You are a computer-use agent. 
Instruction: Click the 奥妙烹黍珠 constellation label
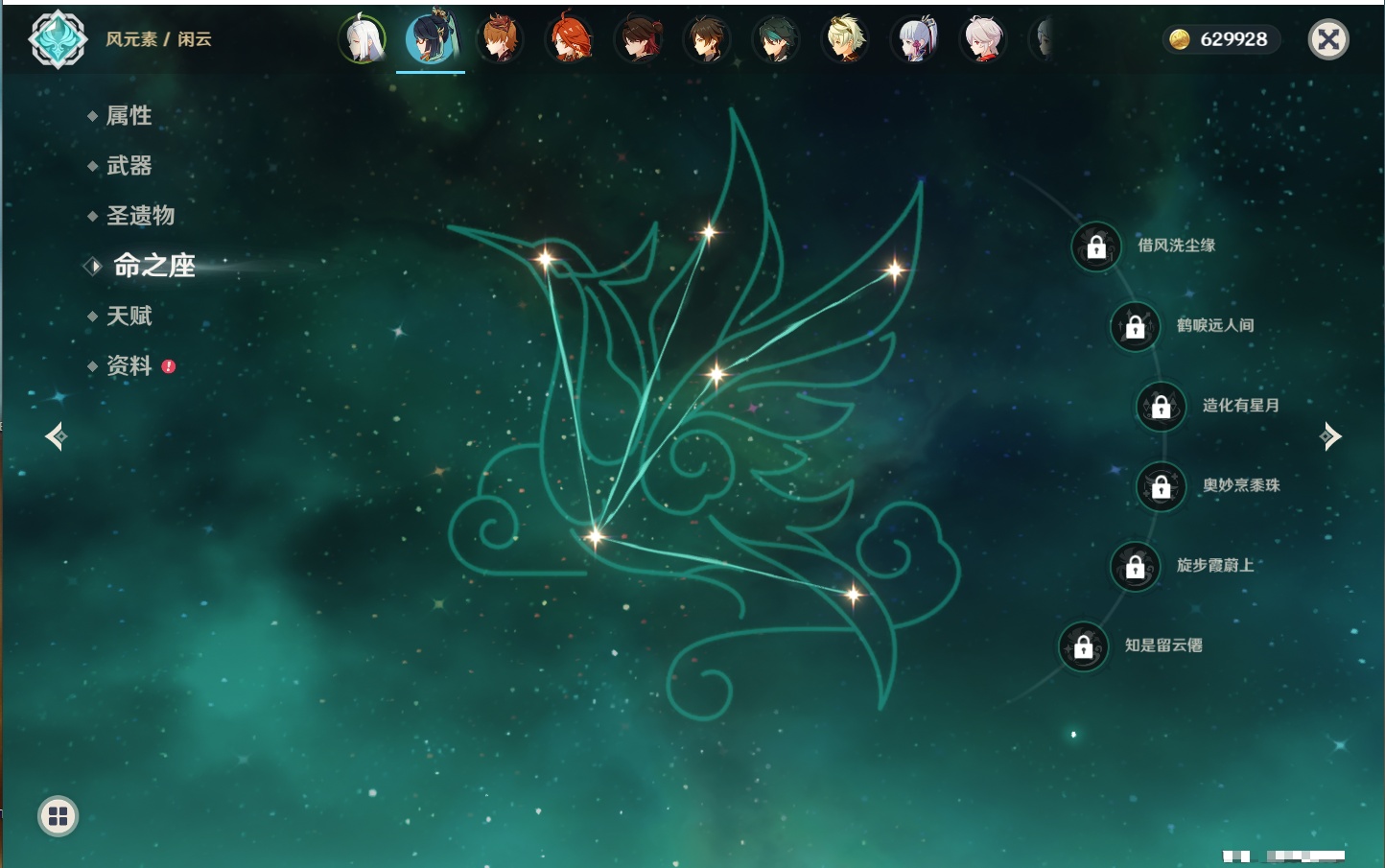point(1241,485)
